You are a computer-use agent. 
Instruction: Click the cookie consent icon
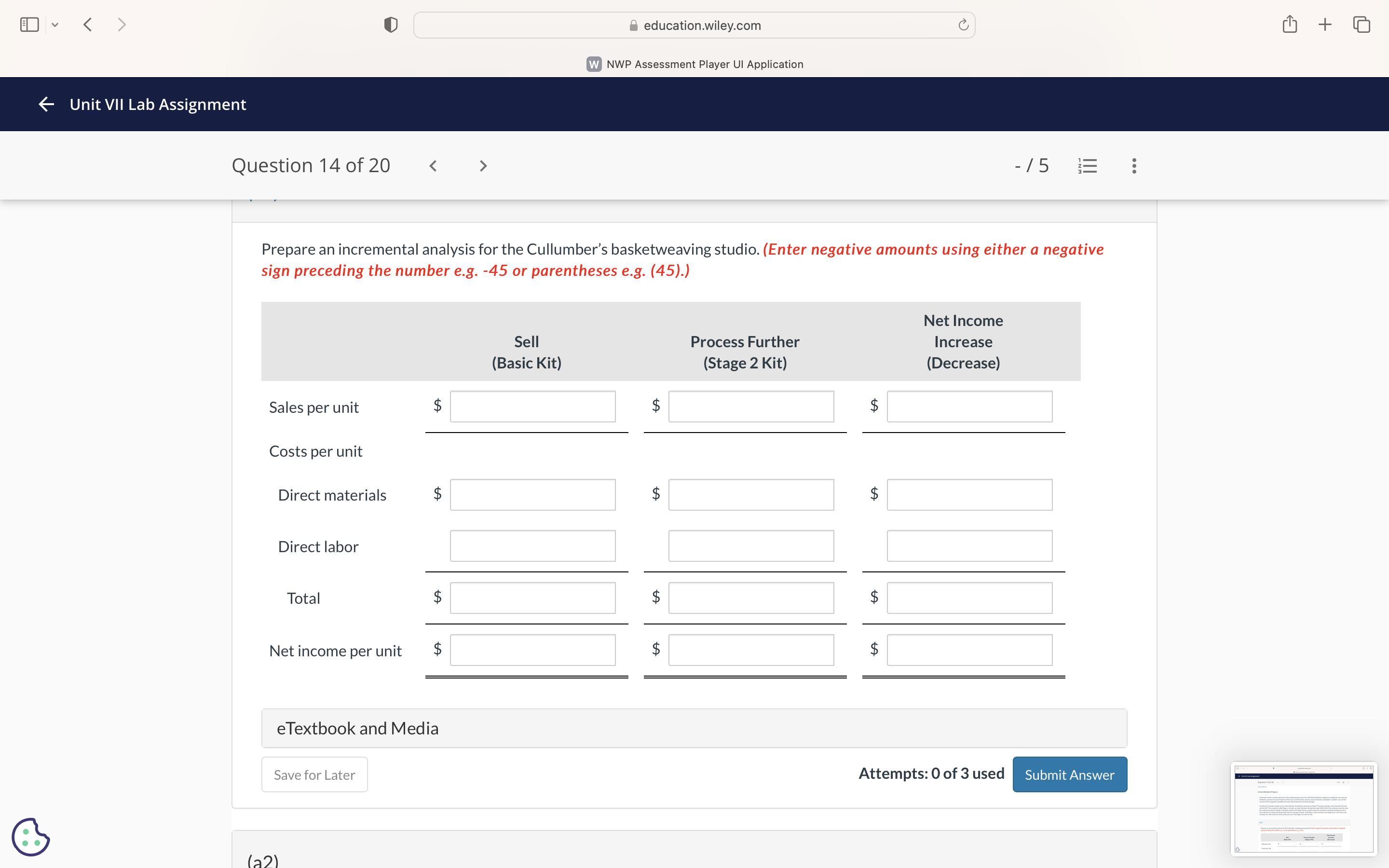point(31,837)
